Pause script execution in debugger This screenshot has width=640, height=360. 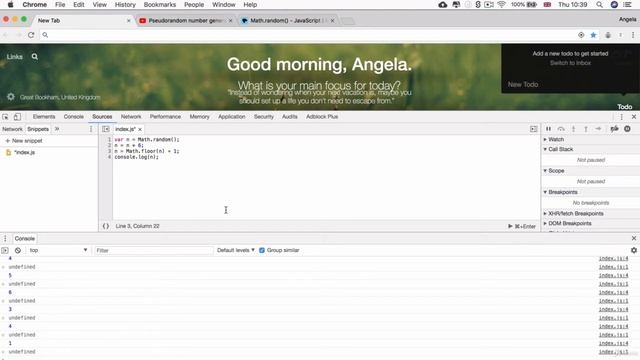(549, 129)
